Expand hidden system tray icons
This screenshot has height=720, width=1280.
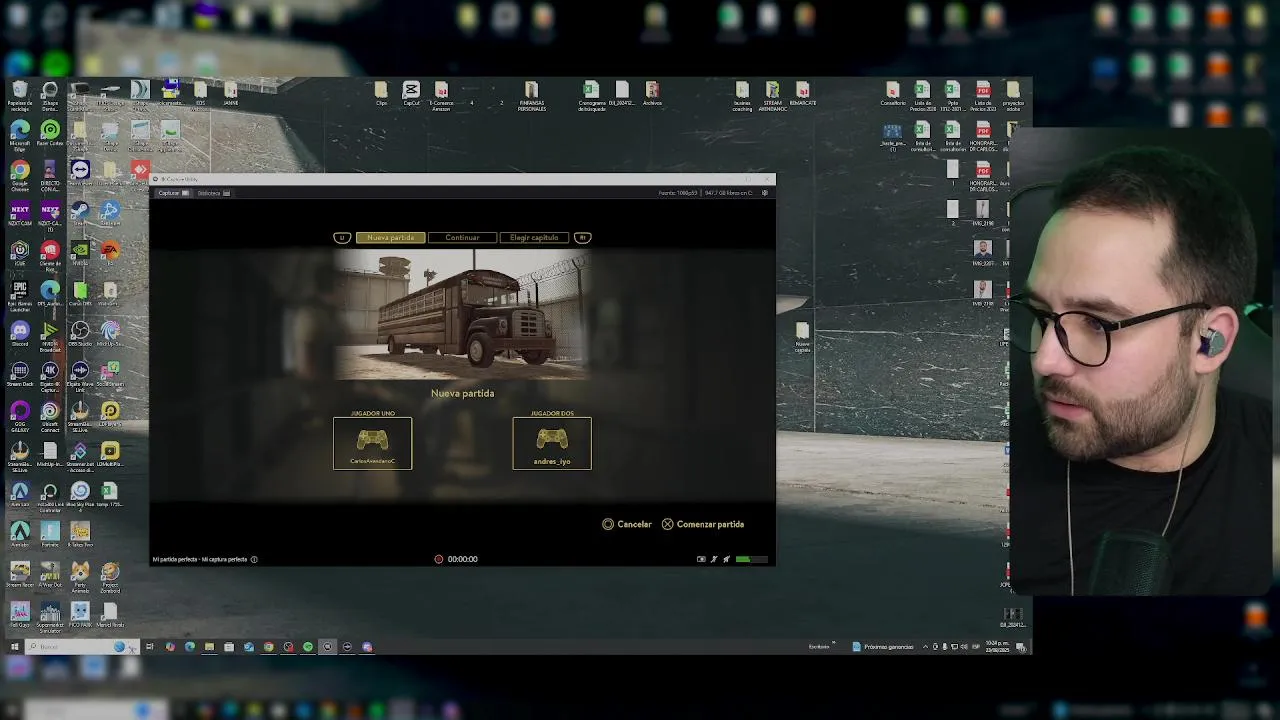[925, 647]
